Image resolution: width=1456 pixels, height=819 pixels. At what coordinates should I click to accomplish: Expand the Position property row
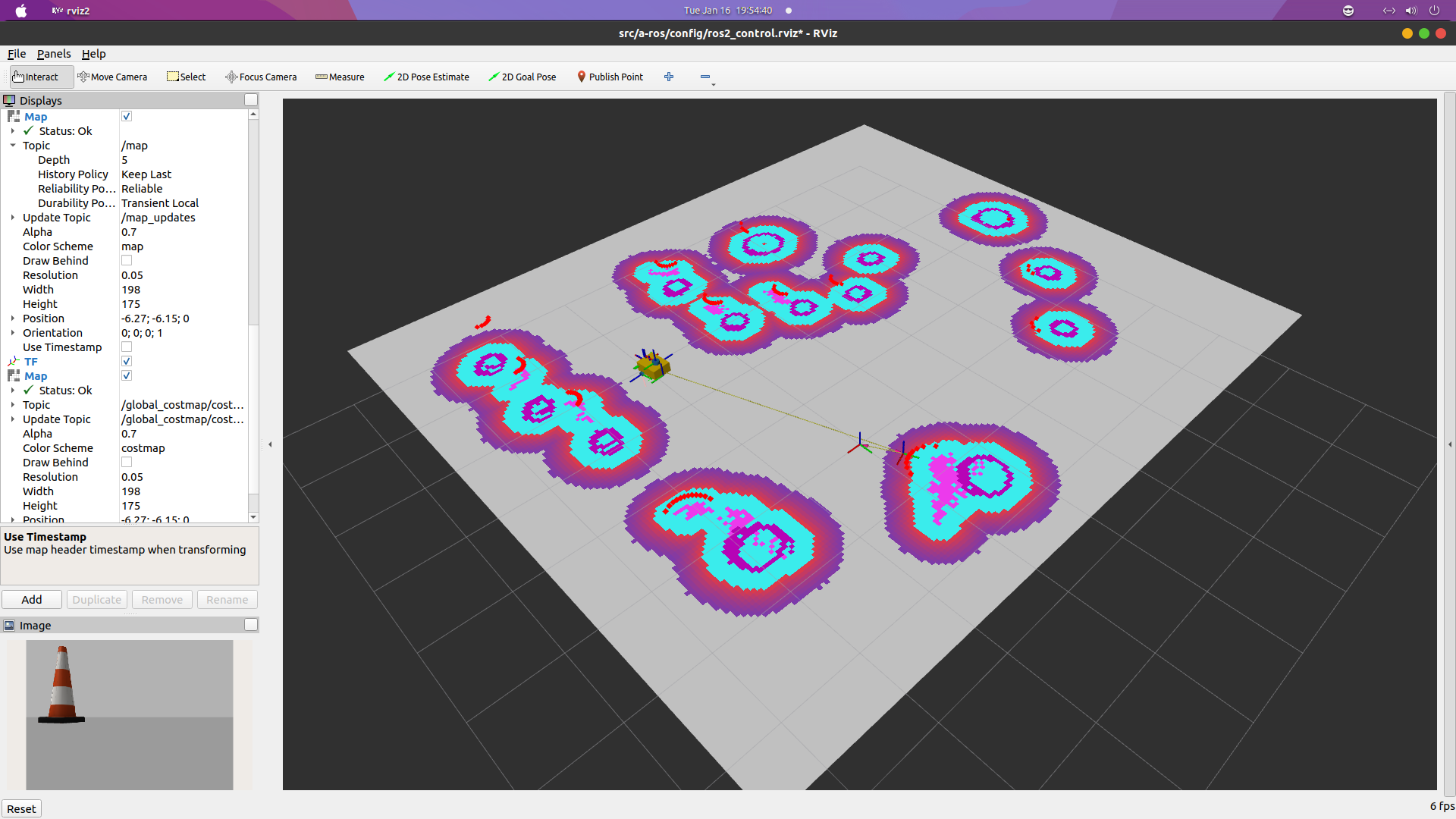coord(13,318)
